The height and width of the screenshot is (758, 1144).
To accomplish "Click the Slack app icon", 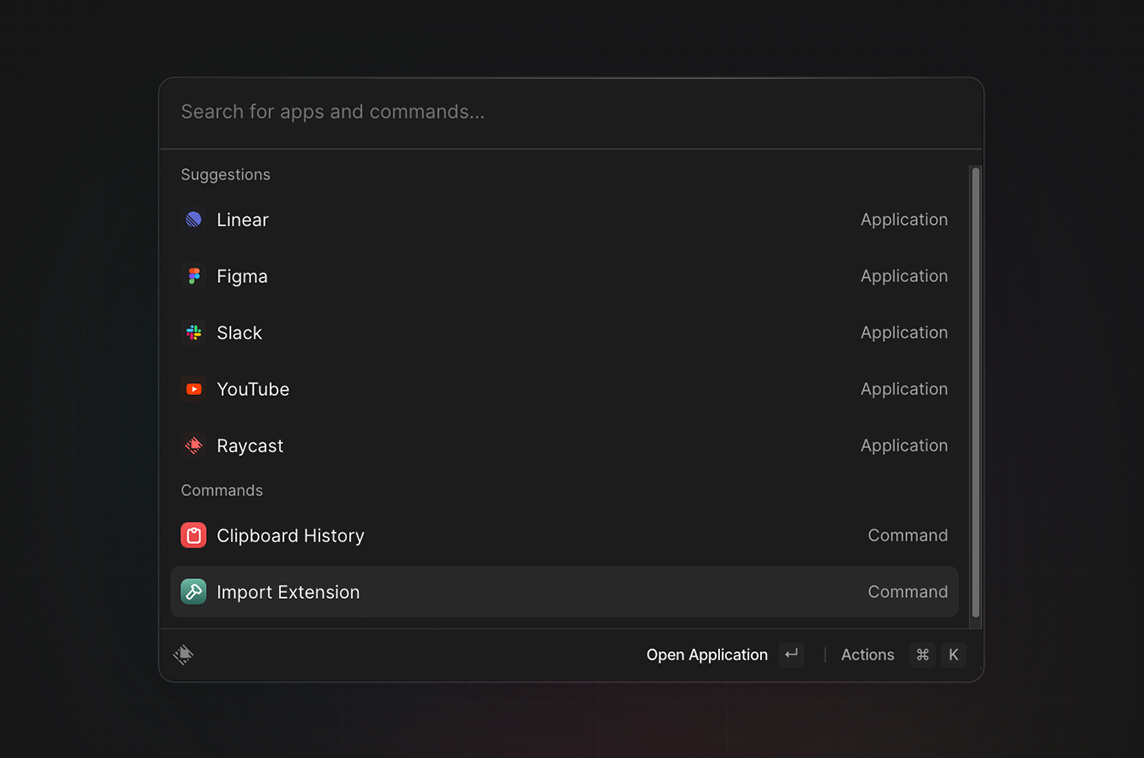I will click(193, 333).
